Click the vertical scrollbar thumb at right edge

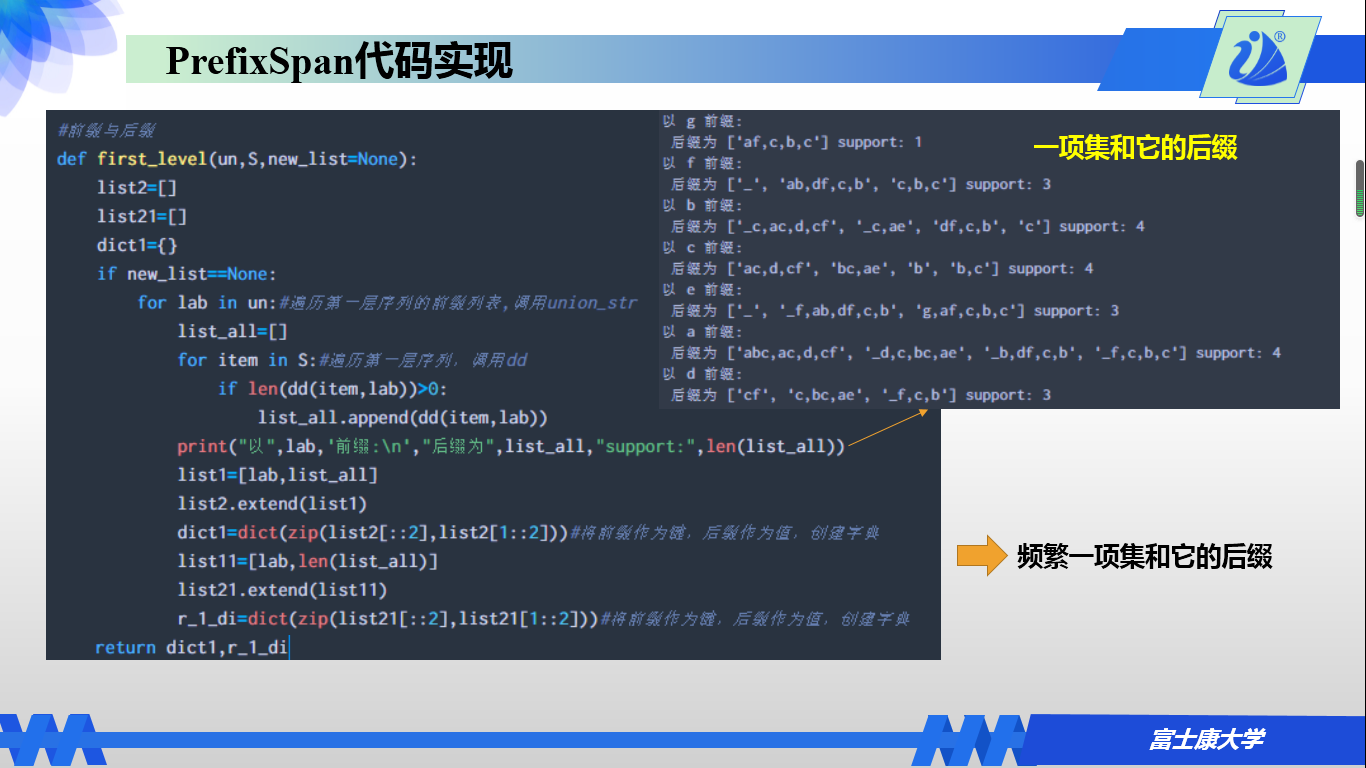[1360, 188]
